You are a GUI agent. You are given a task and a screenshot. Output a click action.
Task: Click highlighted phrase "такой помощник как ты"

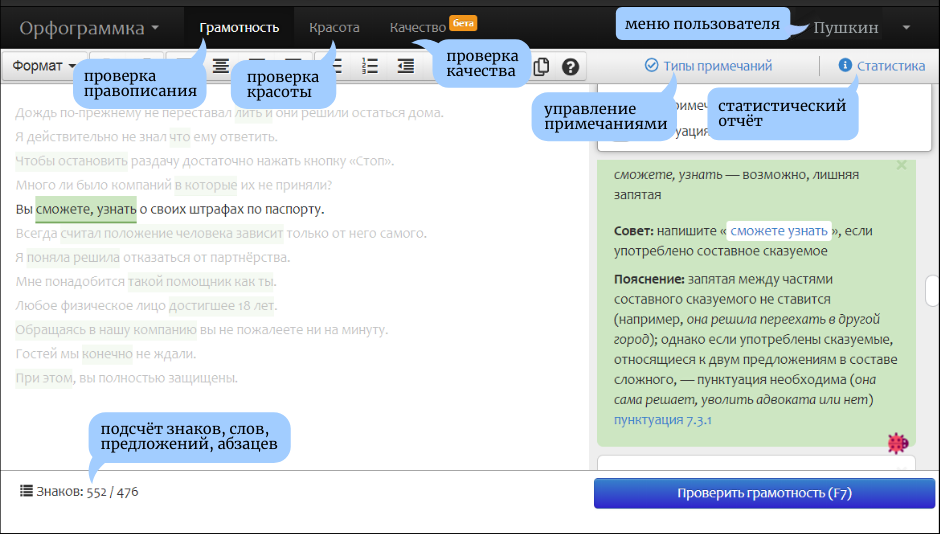(201, 282)
